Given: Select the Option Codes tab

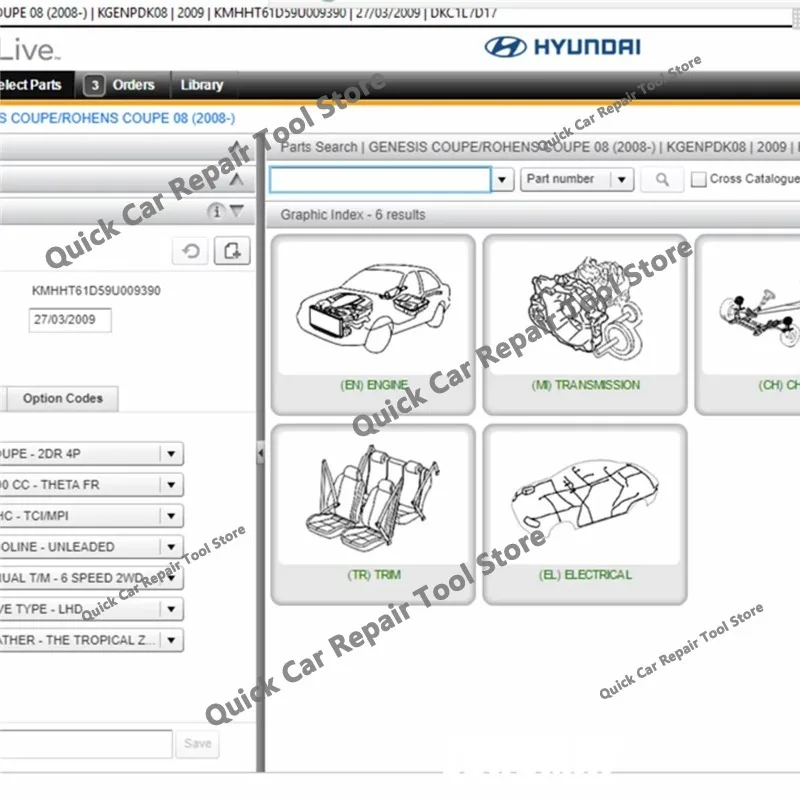Looking at the screenshot, I should point(63,398).
